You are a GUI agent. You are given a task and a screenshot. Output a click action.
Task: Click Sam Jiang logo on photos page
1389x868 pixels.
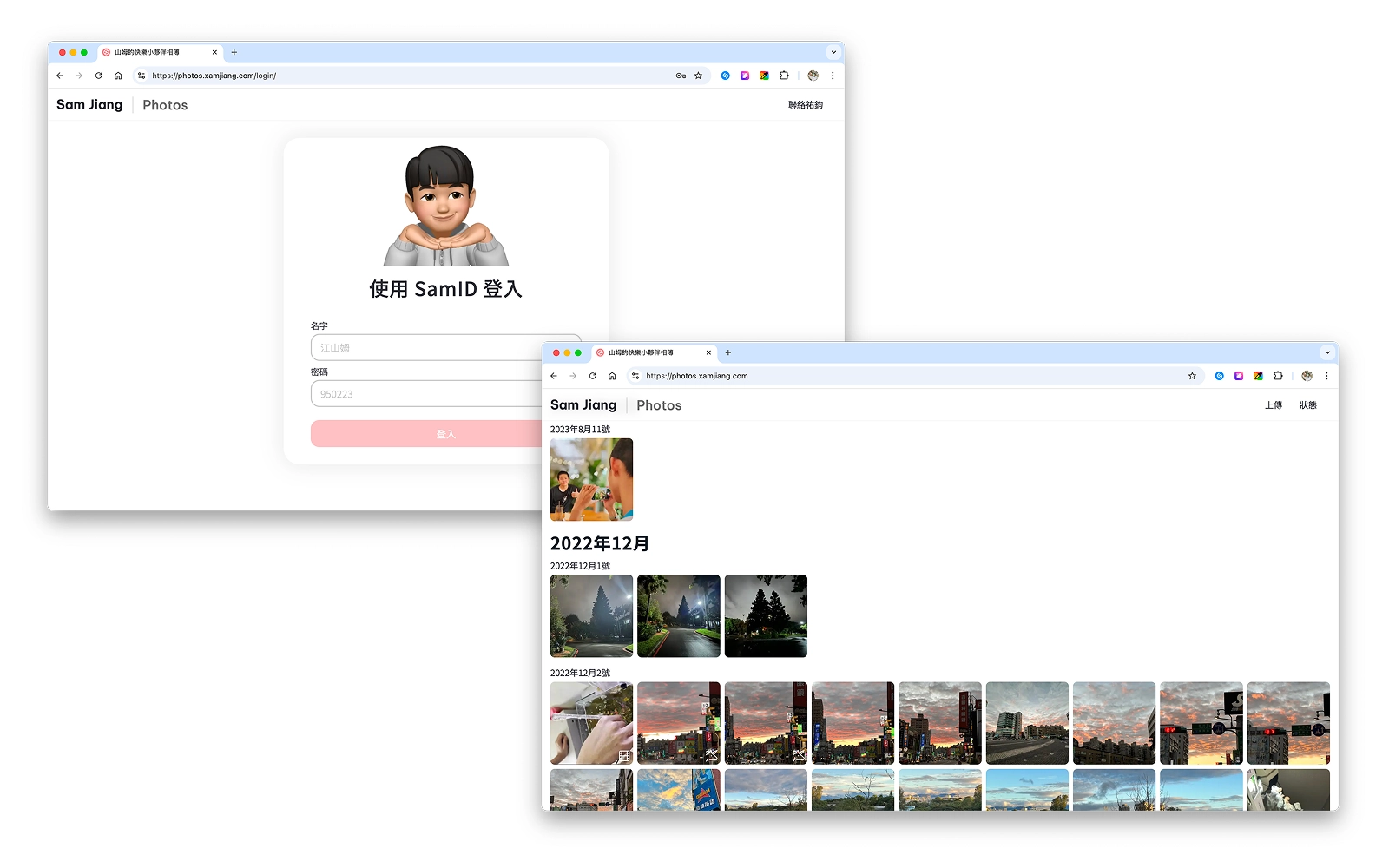[x=583, y=405]
